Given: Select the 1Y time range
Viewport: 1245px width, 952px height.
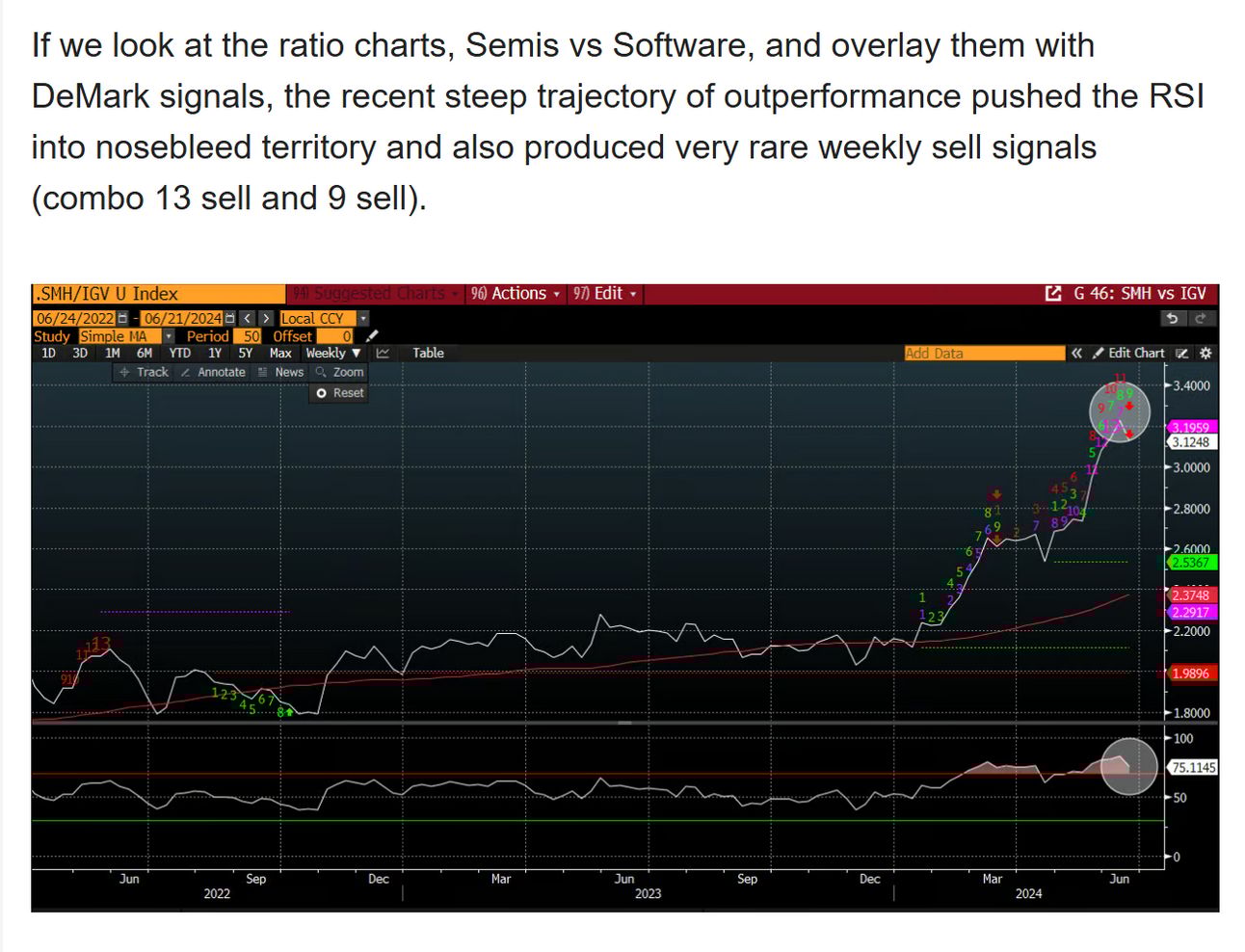Looking at the screenshot, I should 215,354.
